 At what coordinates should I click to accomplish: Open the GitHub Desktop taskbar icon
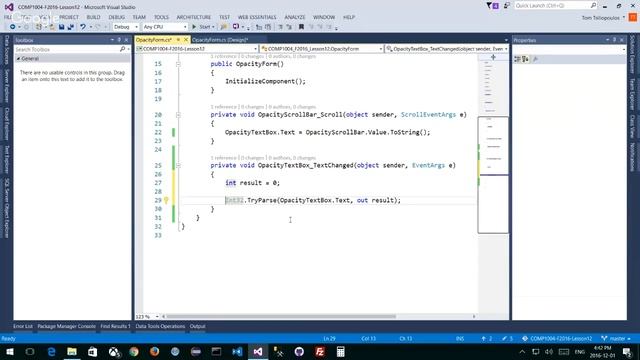pos(299,352)
